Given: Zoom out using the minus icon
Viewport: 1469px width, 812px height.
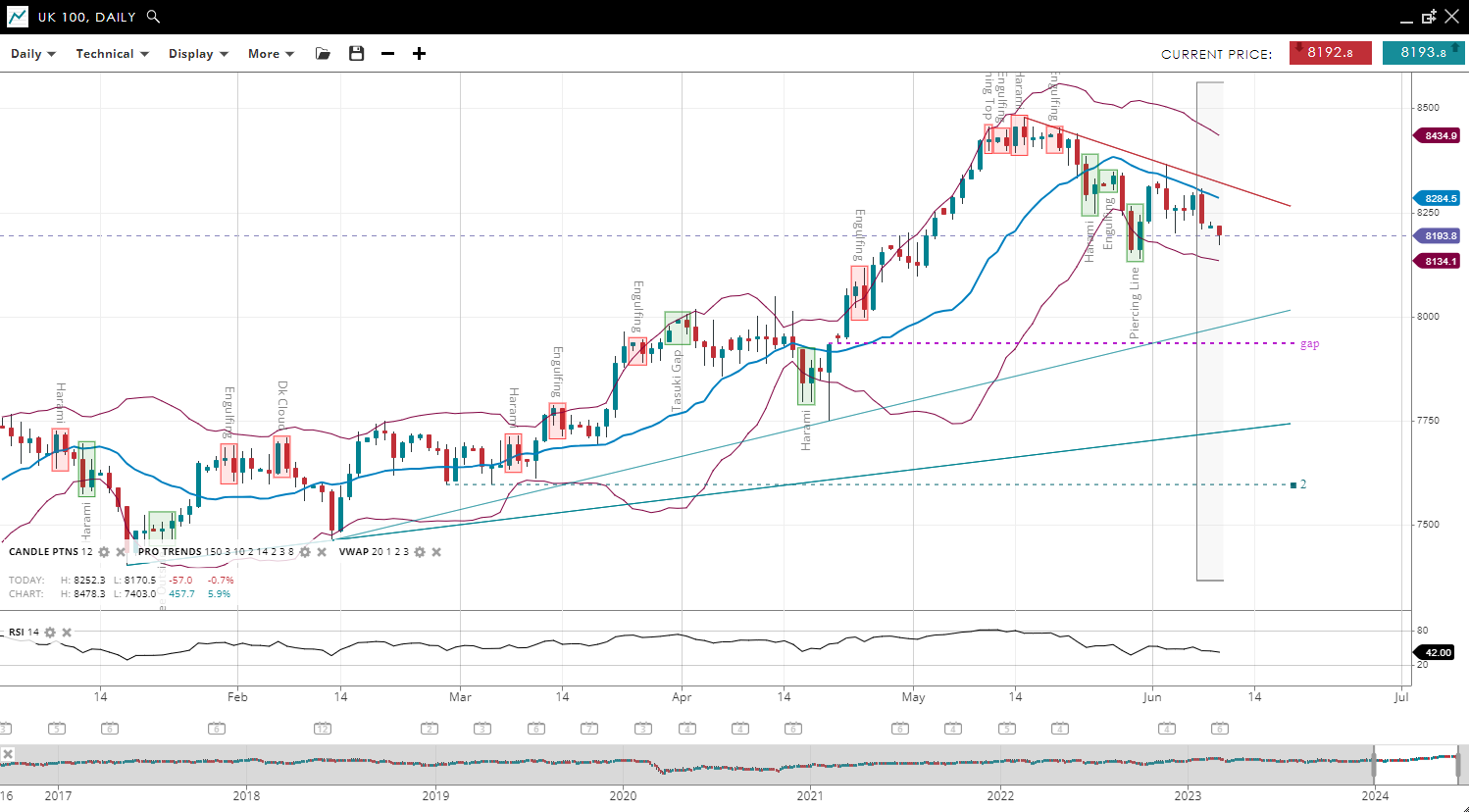Looking at the screenshot, I should (x=388, y=54).
